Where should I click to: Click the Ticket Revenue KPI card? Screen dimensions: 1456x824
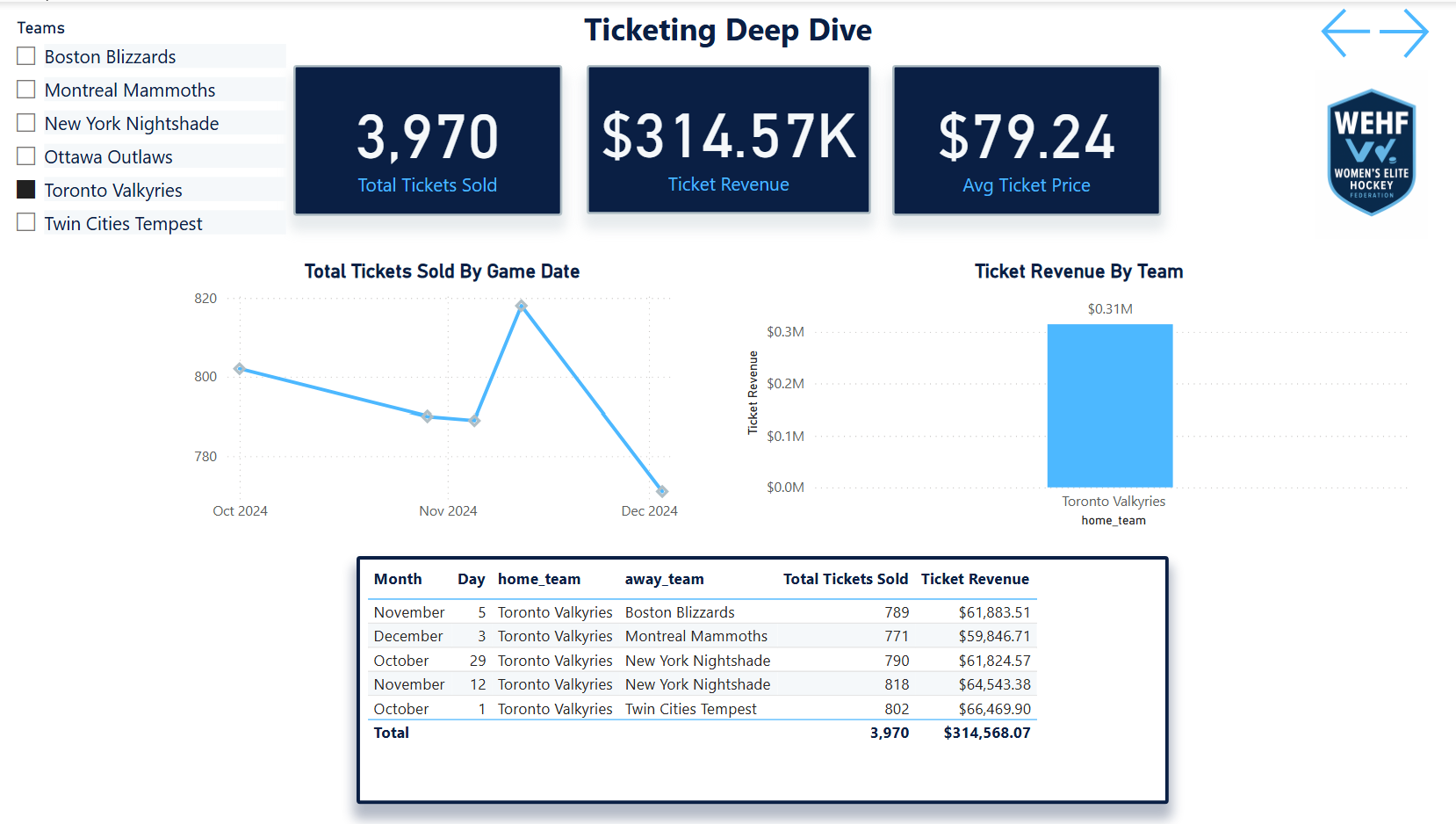coord(728,140)
